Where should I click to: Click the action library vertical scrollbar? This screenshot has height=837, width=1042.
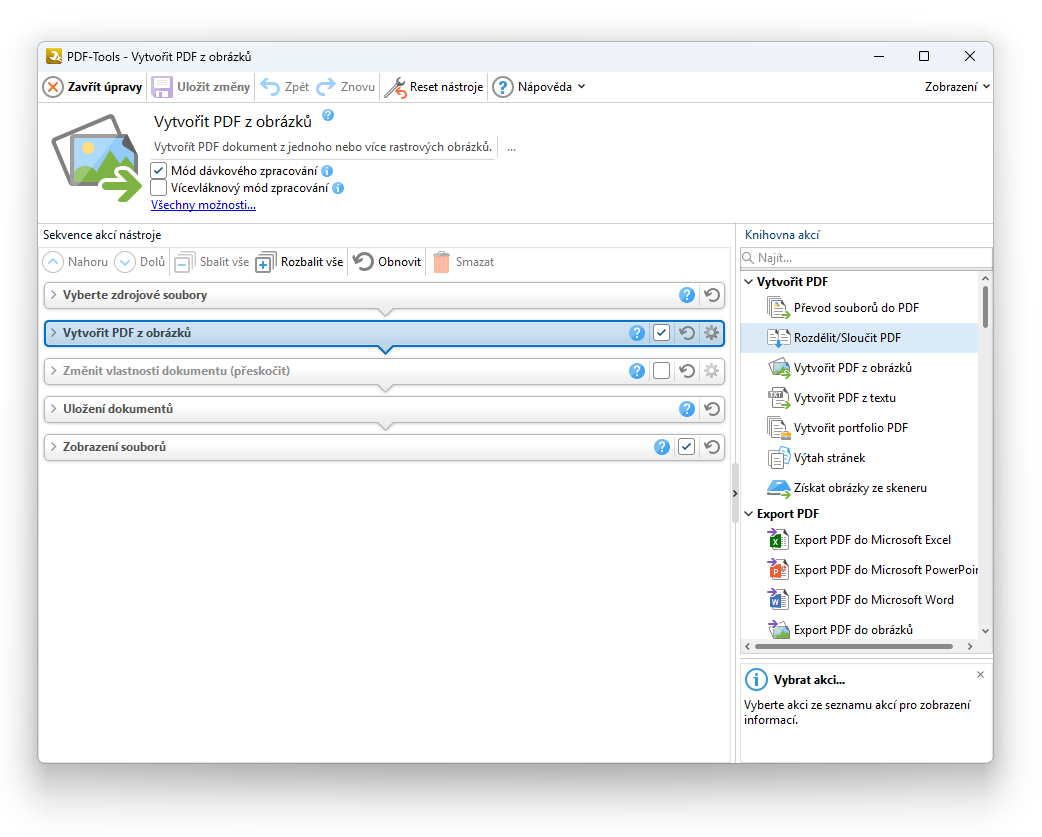click(986, 307)
